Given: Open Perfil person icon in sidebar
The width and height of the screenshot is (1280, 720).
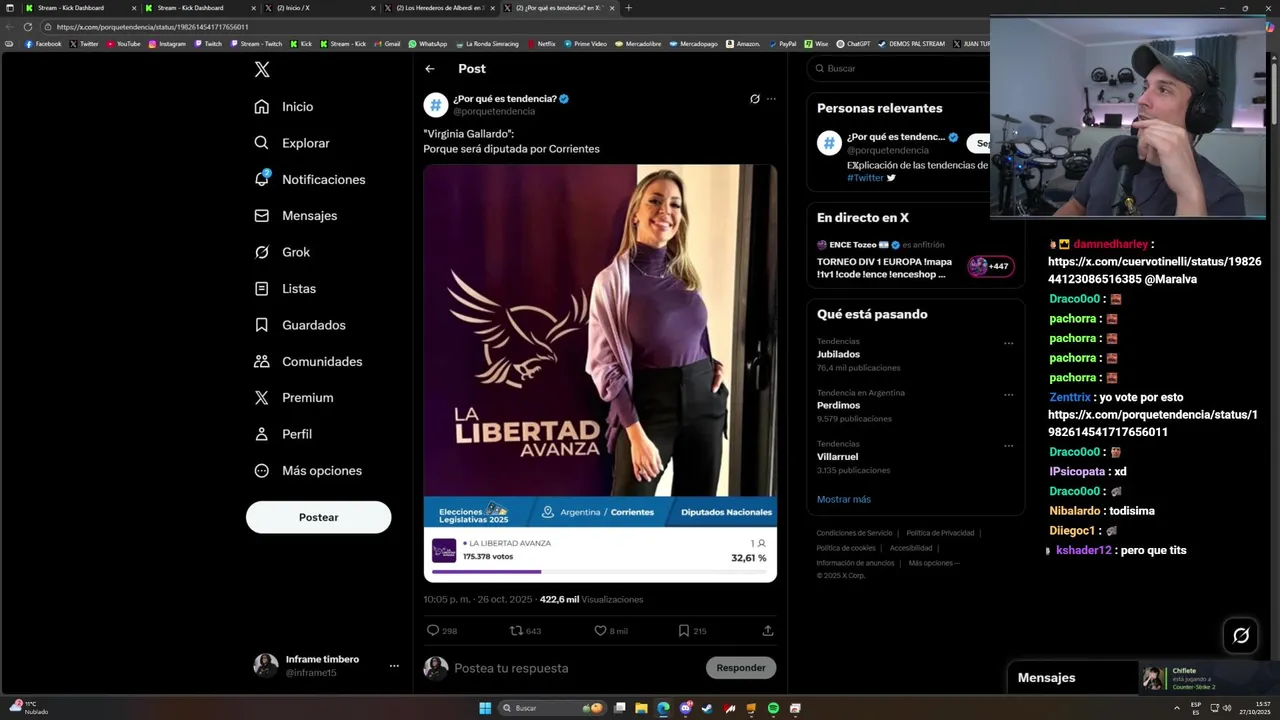Looking at the screenshot, I should tap(261, 434).
